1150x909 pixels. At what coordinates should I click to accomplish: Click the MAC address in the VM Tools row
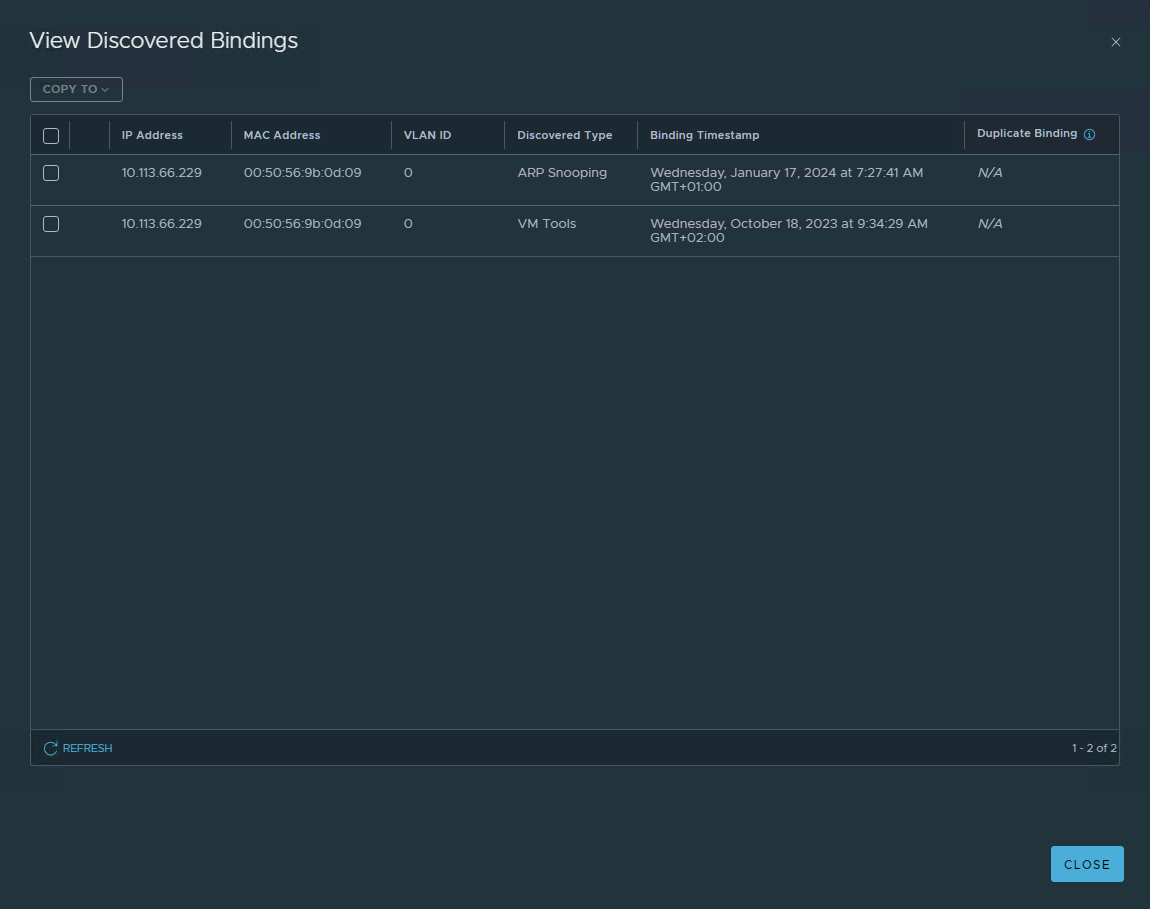coord(302,224)
